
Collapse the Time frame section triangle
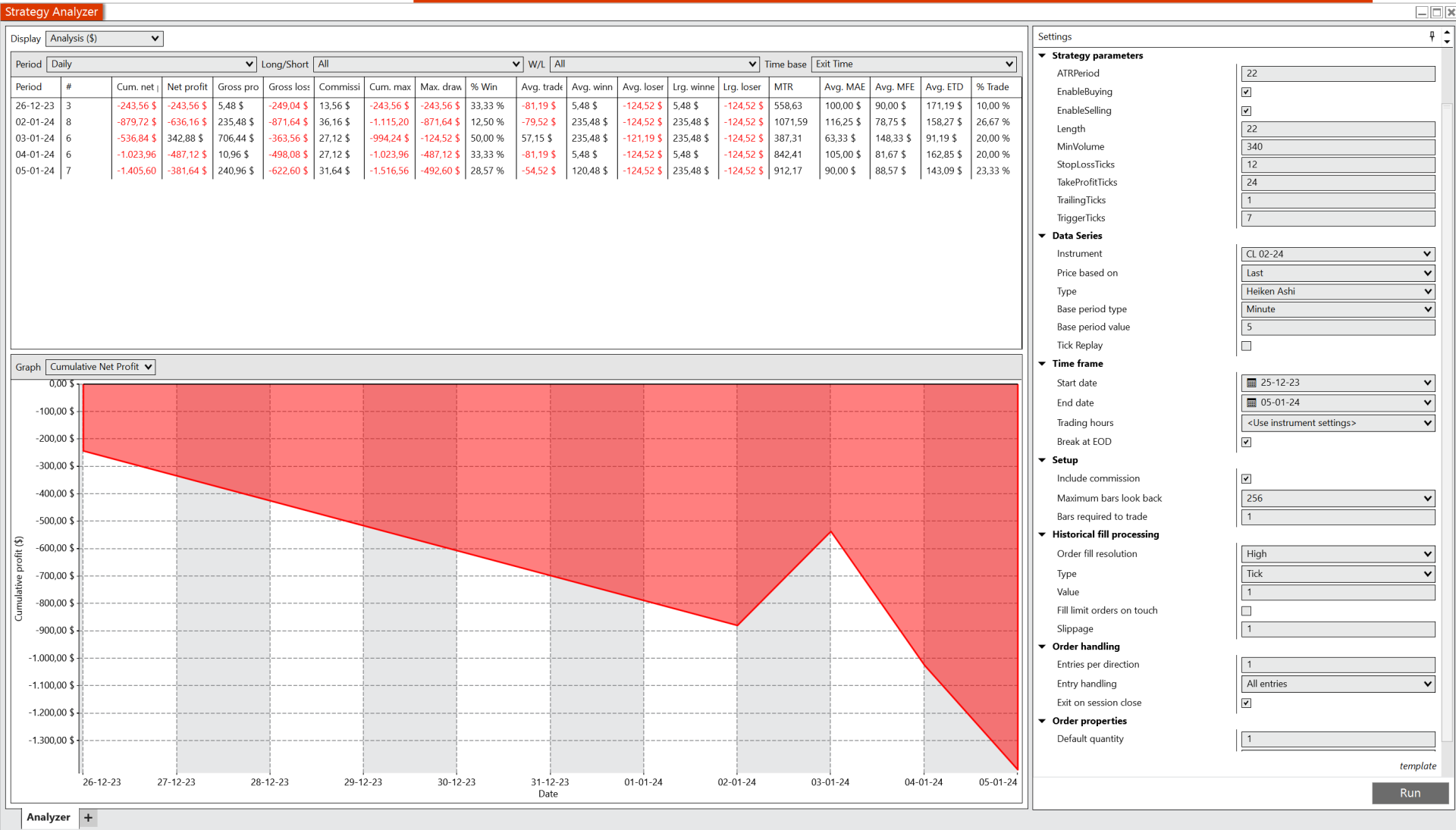click(1042, 364)
